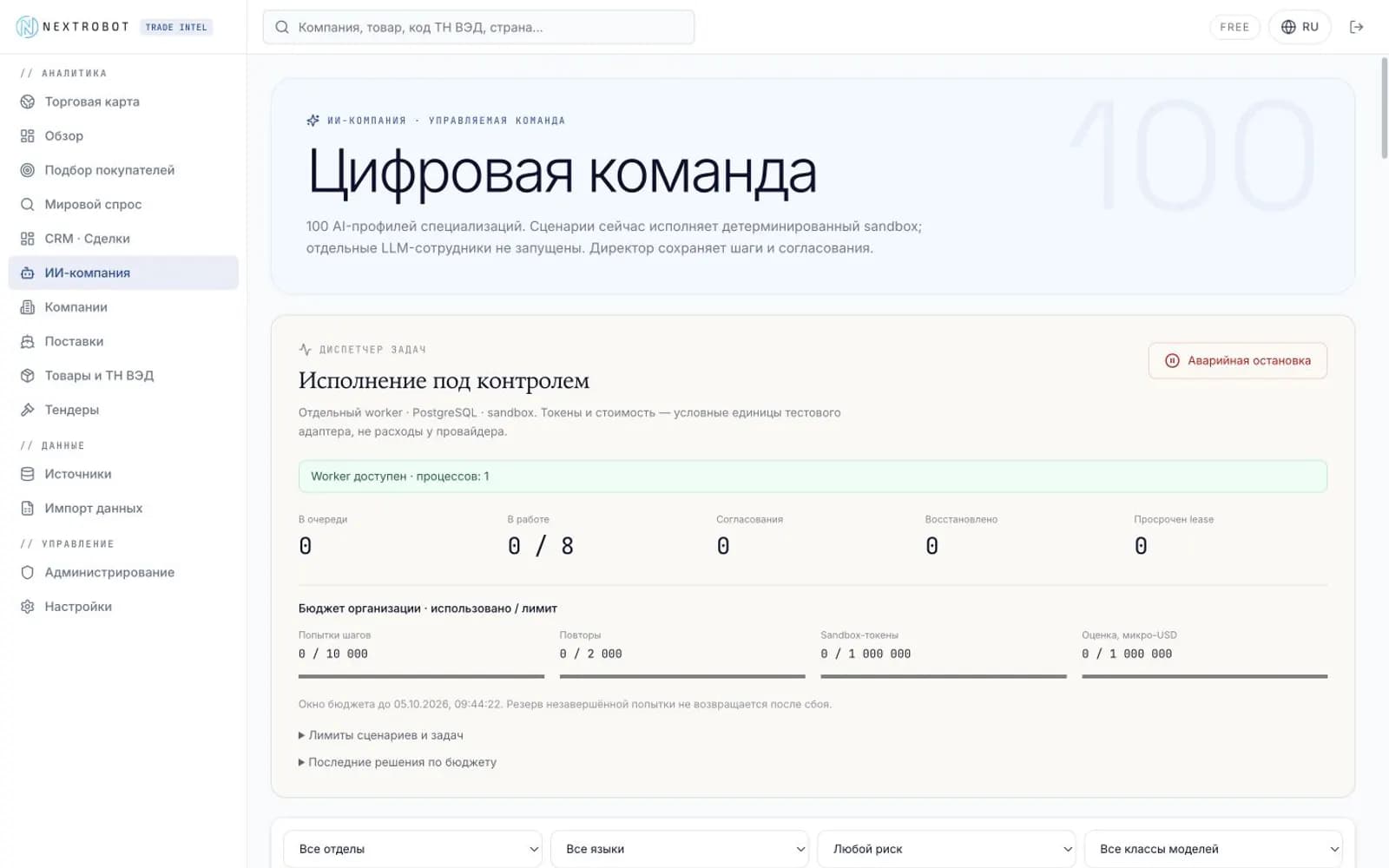Click the Обзор grid icon
This screenshot has height=868, width=1389.
click(28, 136)
